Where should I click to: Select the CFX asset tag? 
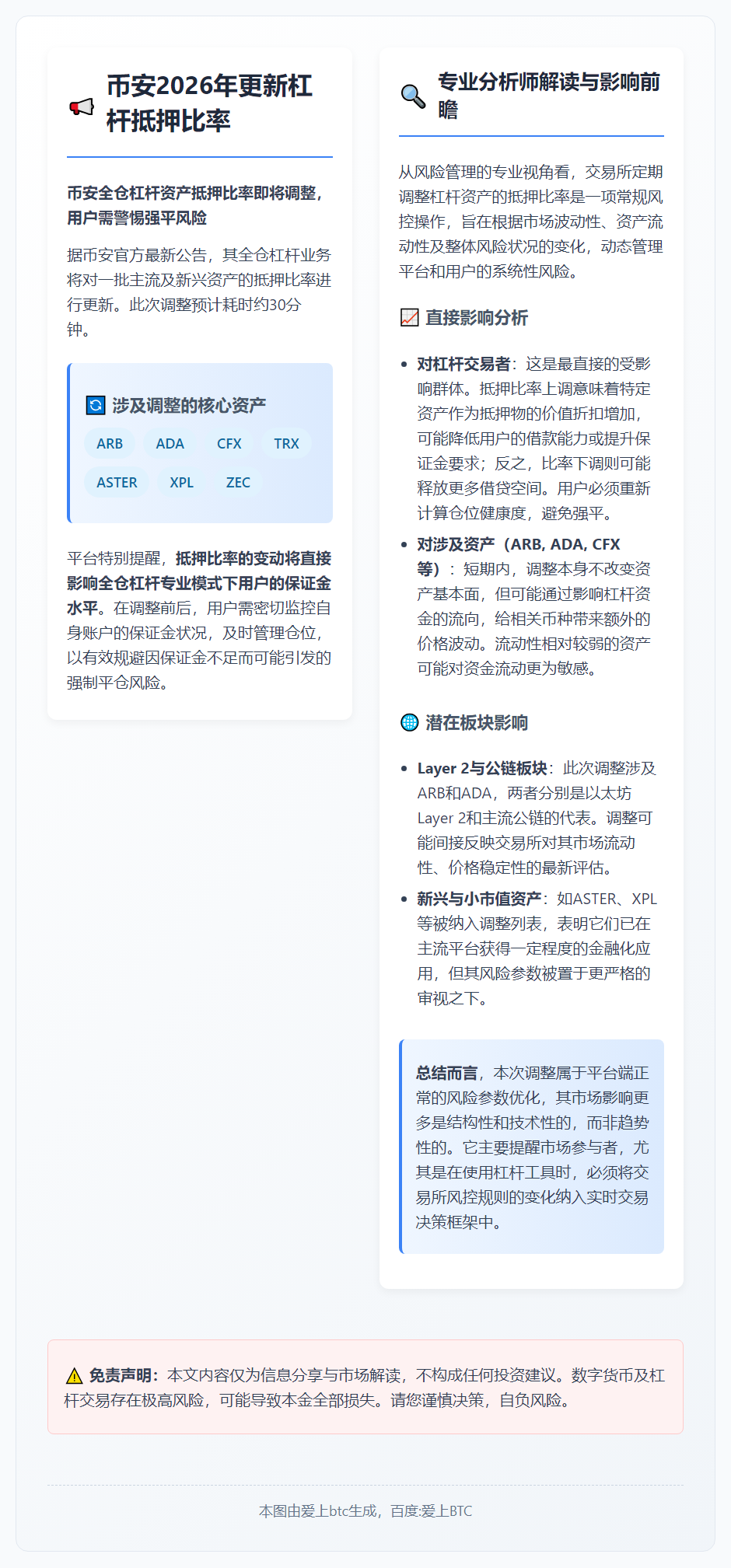[229, 443]
